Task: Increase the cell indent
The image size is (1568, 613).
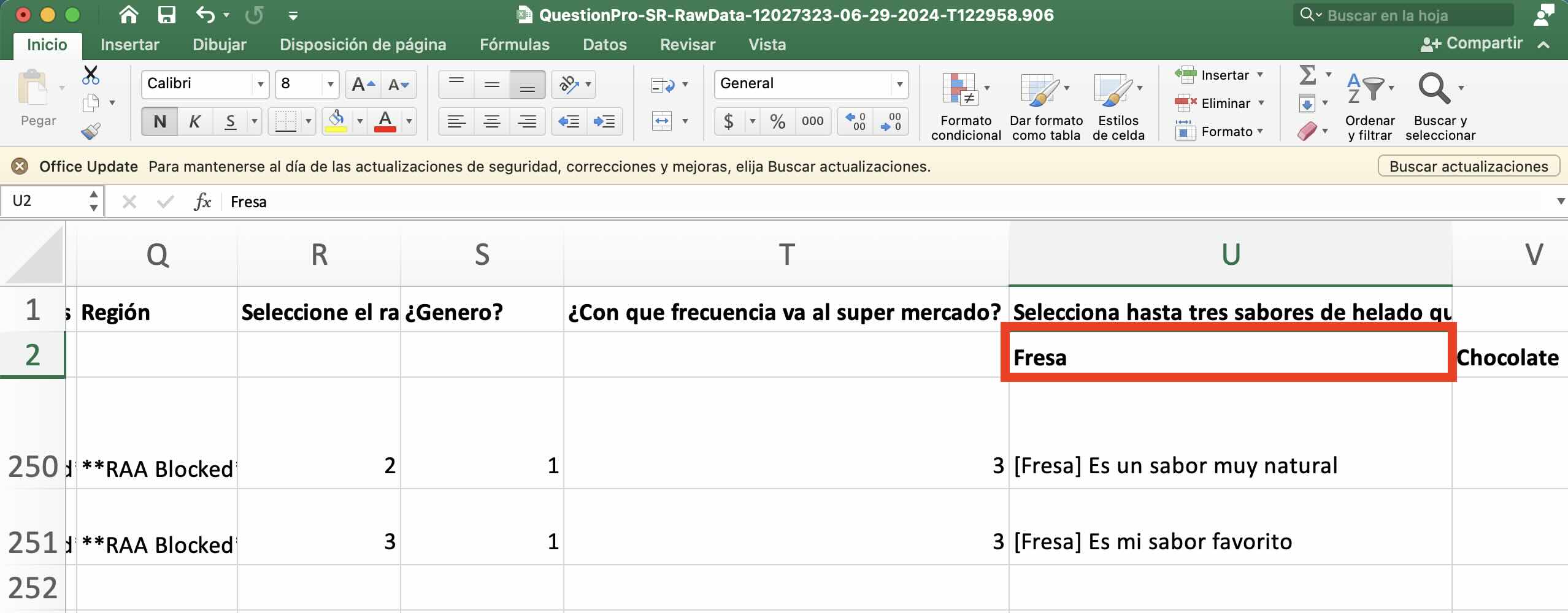Action: (x=604, y=121)
